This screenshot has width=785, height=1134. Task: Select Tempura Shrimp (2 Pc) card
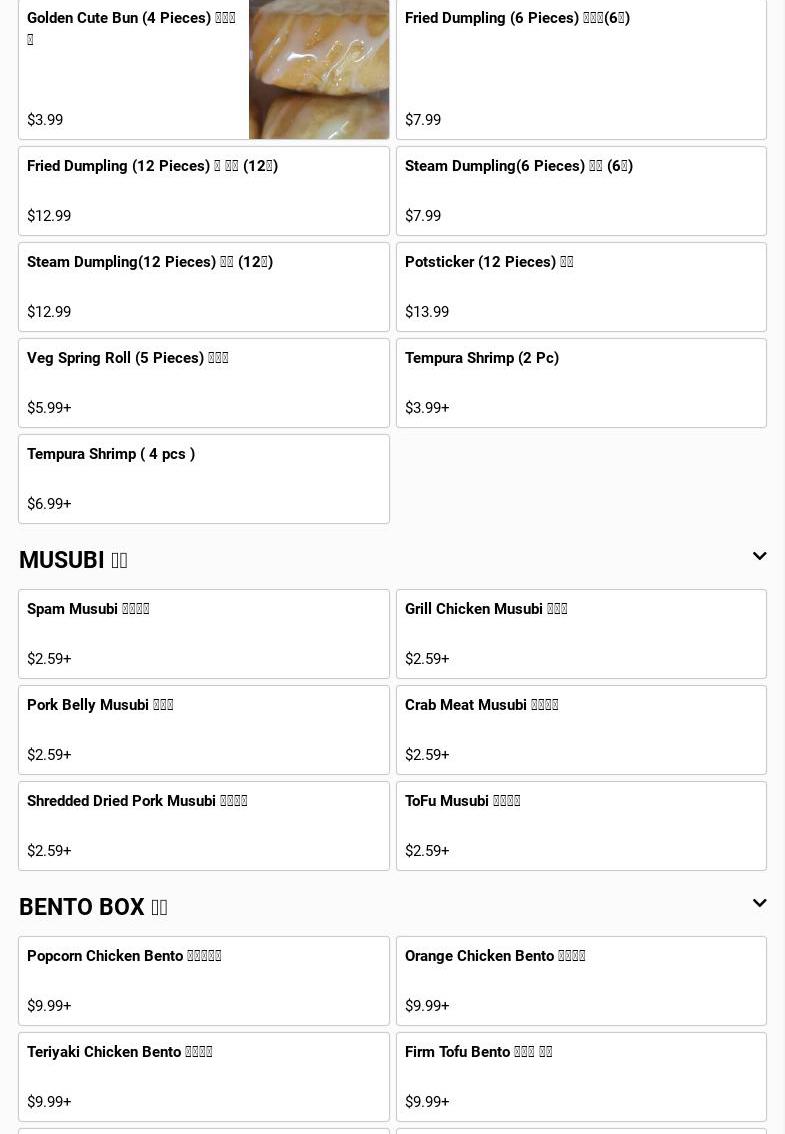581,383
